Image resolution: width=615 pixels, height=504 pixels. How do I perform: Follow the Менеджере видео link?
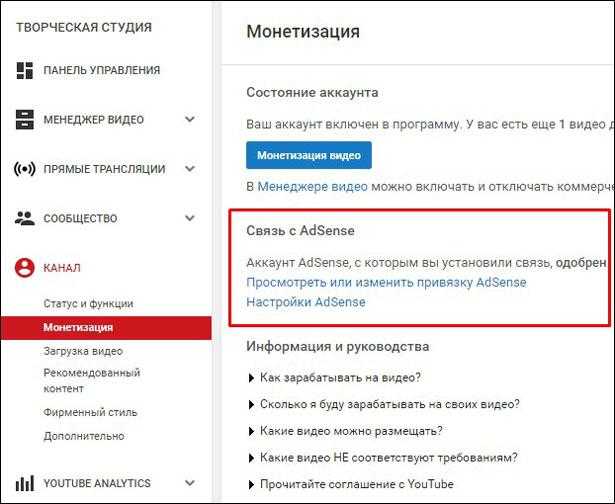(x=313, y=187)
